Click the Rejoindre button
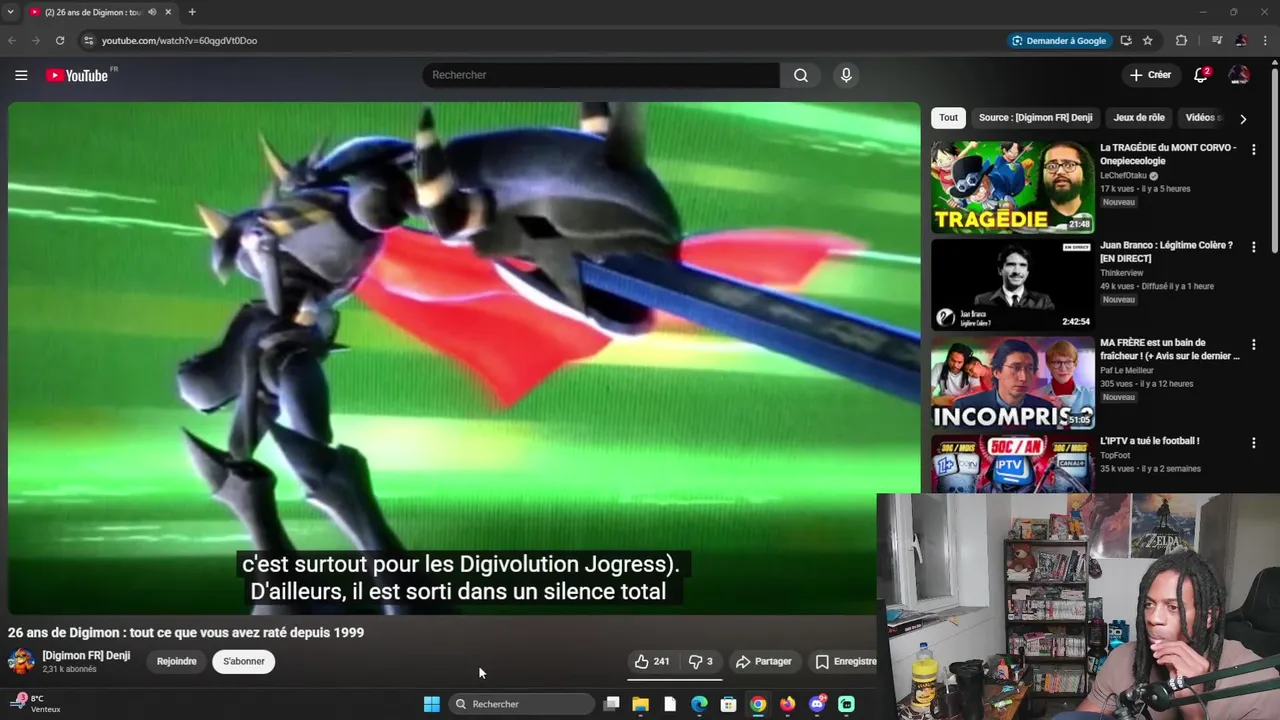Screen dimensions: 1280x720 click(x=177, y=661)
